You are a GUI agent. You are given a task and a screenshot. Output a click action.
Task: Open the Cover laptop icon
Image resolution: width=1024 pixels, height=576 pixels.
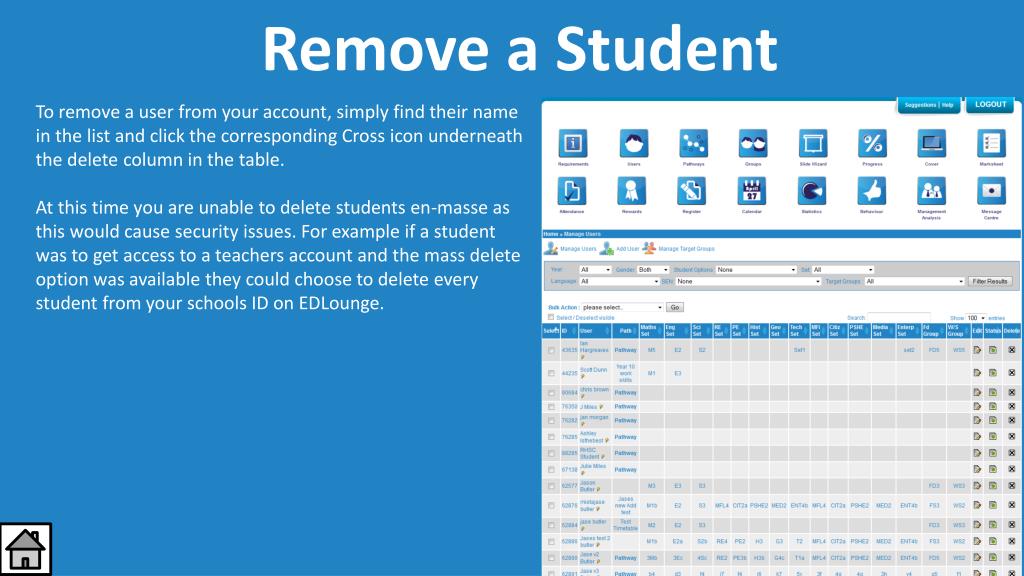pos(931,143)
